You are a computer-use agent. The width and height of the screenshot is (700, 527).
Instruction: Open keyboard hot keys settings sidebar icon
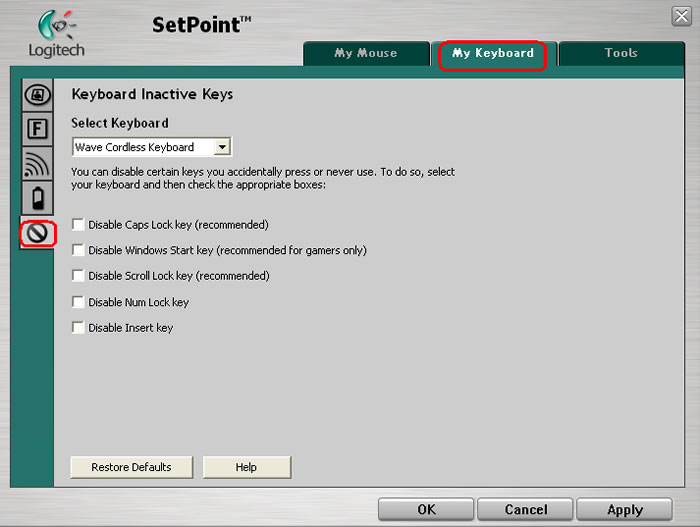pyautogui.click(x=38, y=95)
